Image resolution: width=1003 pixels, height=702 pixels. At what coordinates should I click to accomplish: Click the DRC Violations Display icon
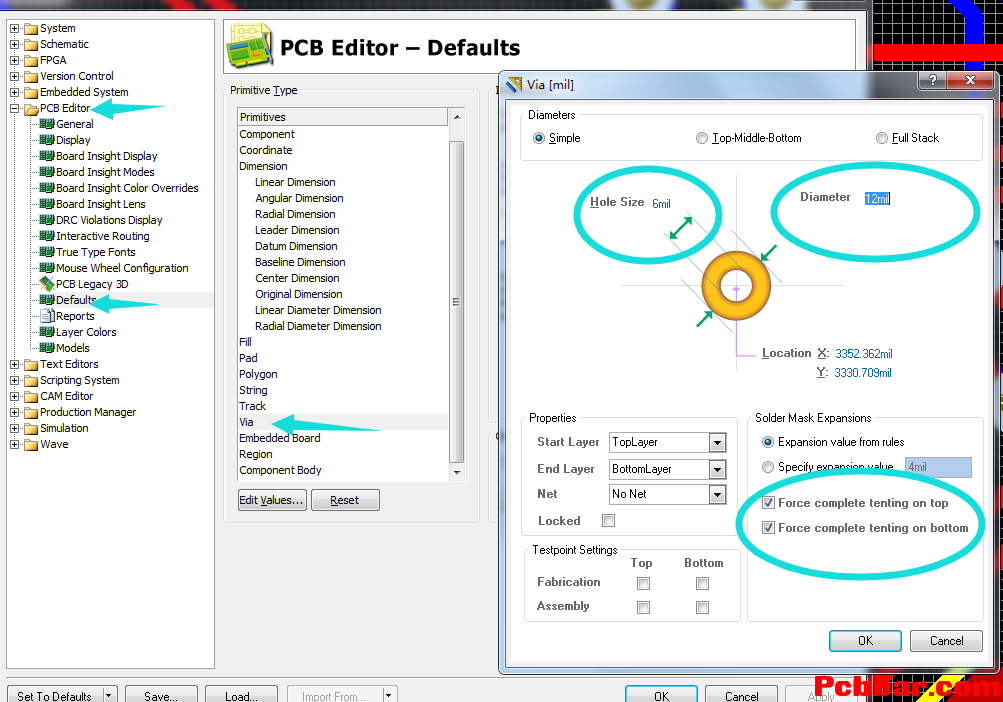47,219
